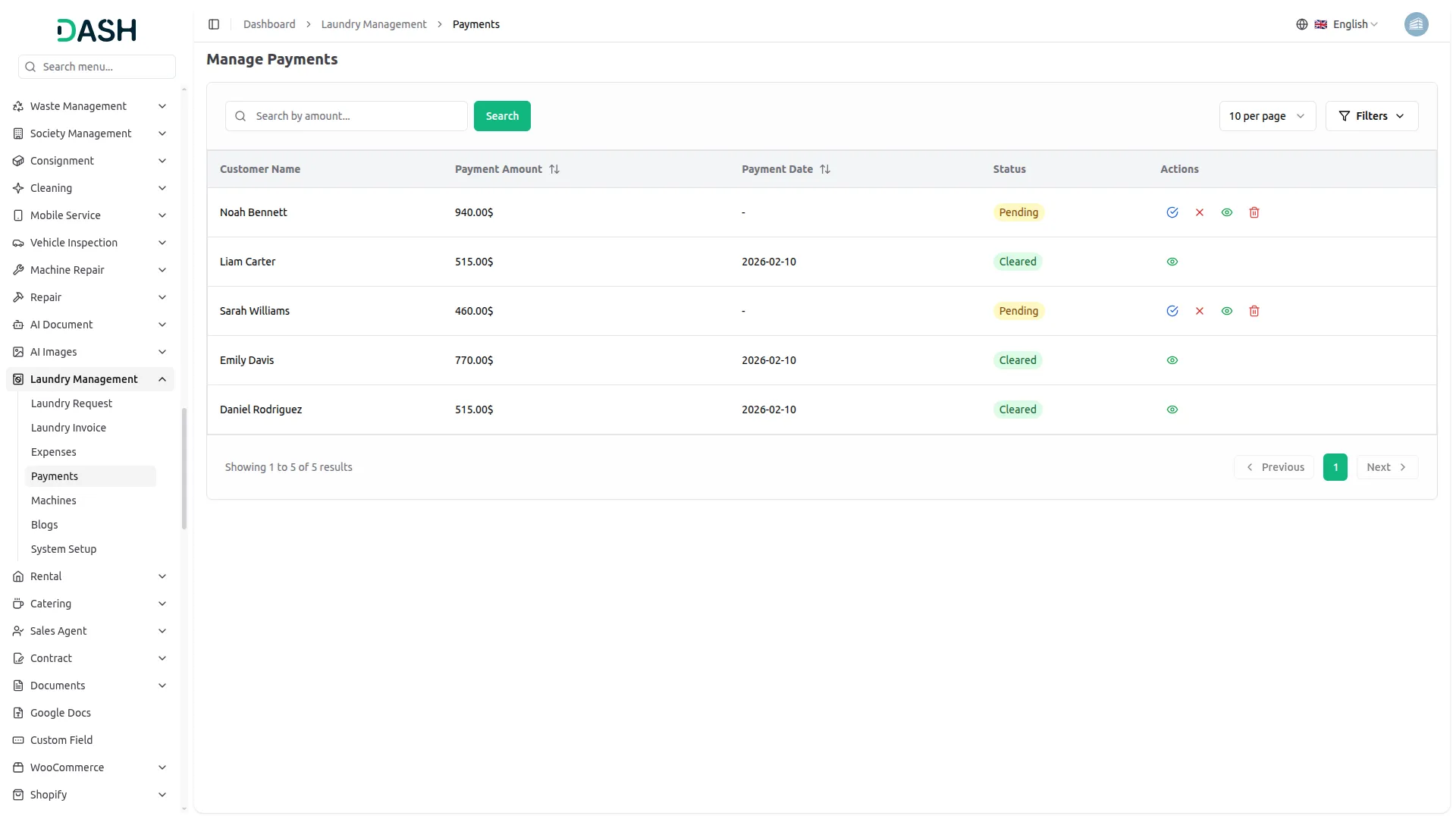The width and height of the screenshot is (1456, 819).
Task: Sort the table by Payment Date
Action: click(x=825, y=168)
